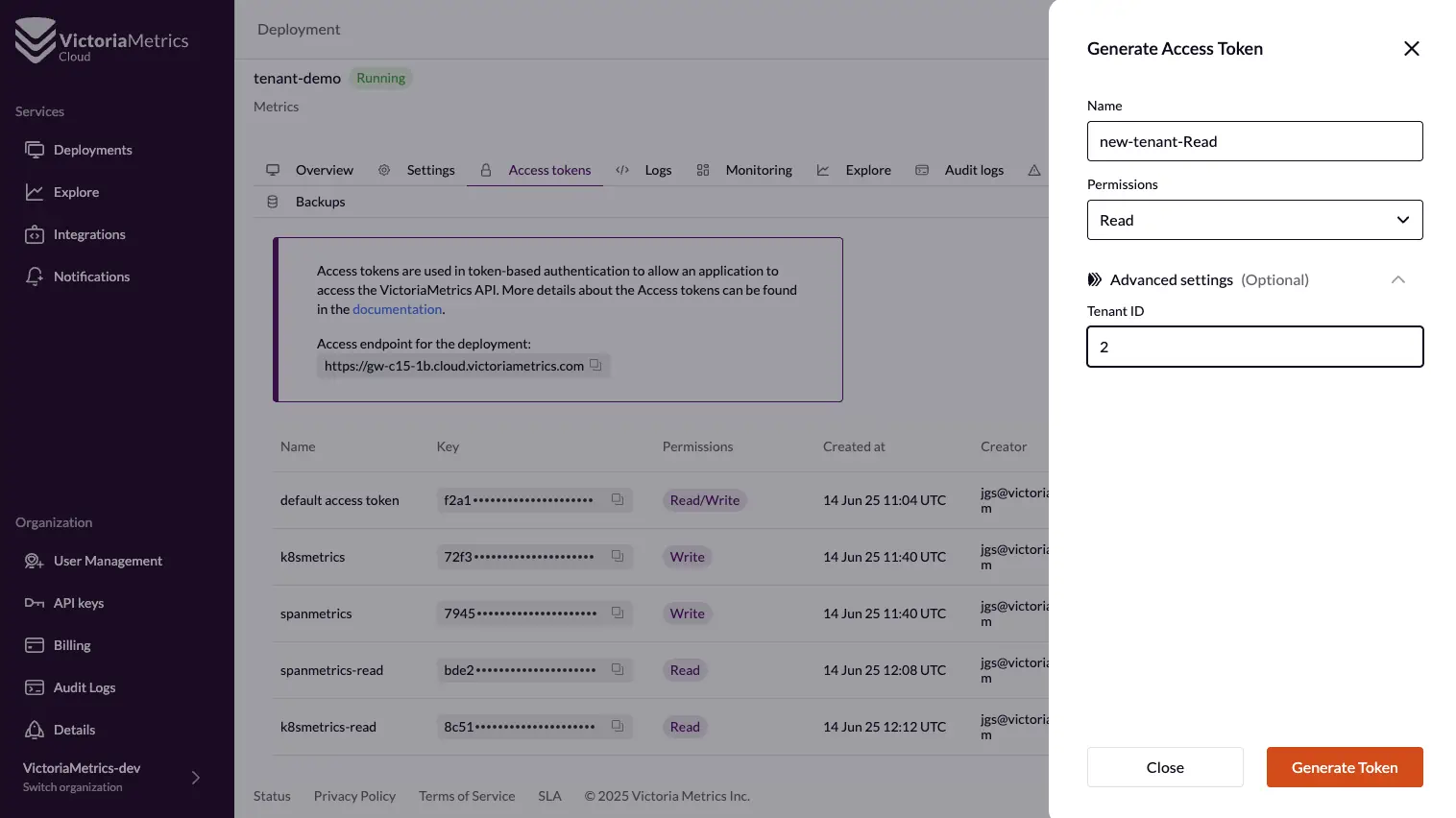Focus the token Name input field
Screen dimensions: 1456x818
[x=1254, y=141]
